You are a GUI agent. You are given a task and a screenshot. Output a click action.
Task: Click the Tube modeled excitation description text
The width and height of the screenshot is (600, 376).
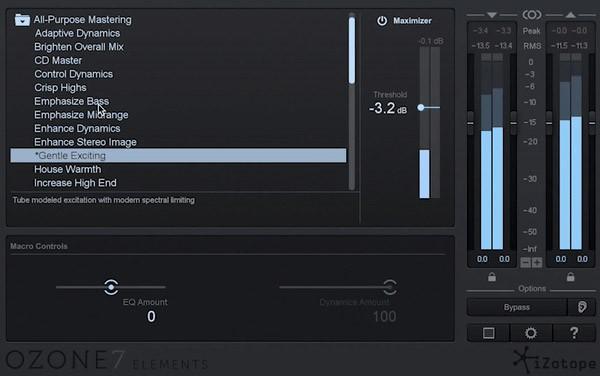coord(104,200)
